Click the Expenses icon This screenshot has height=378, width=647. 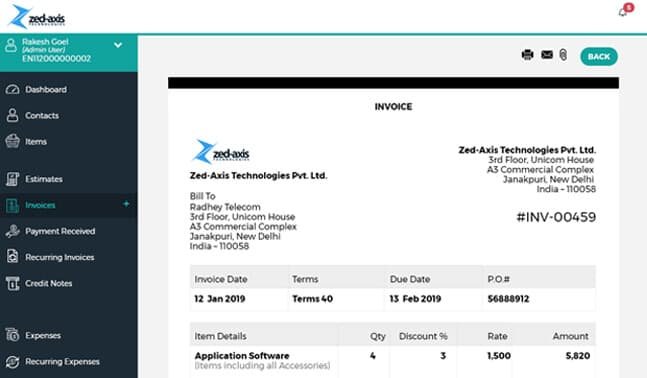pos(12,335)
